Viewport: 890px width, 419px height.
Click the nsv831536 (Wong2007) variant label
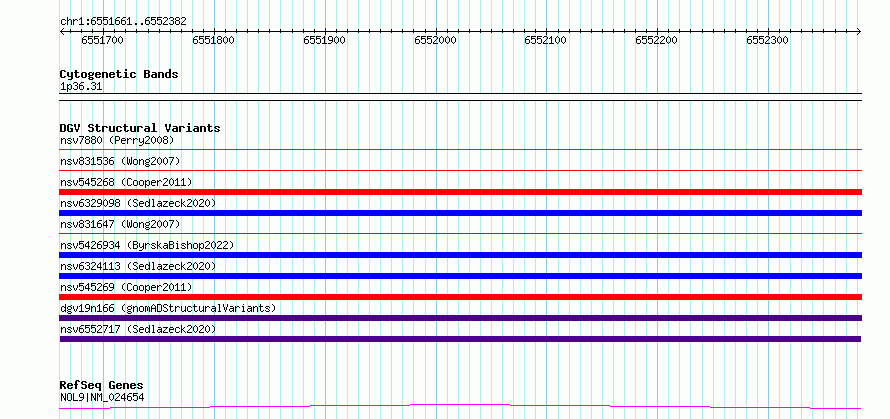click(x=120, y=161)
